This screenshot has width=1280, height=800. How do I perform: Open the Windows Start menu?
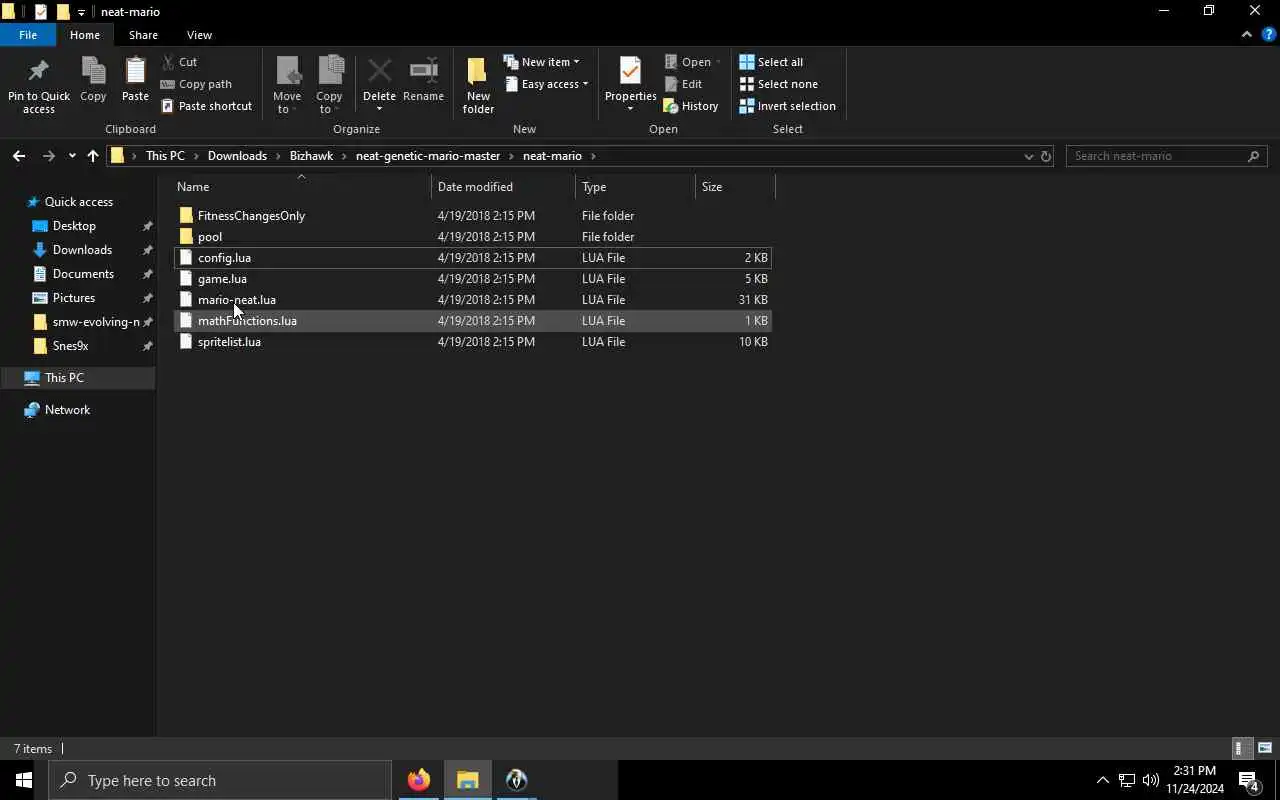(24, 780)
